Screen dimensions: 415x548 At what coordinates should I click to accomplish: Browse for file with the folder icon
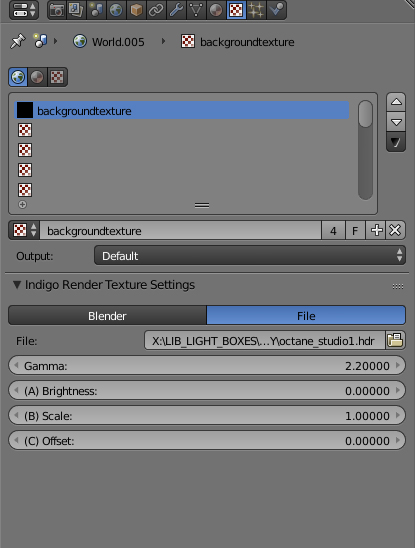(395, 340)
